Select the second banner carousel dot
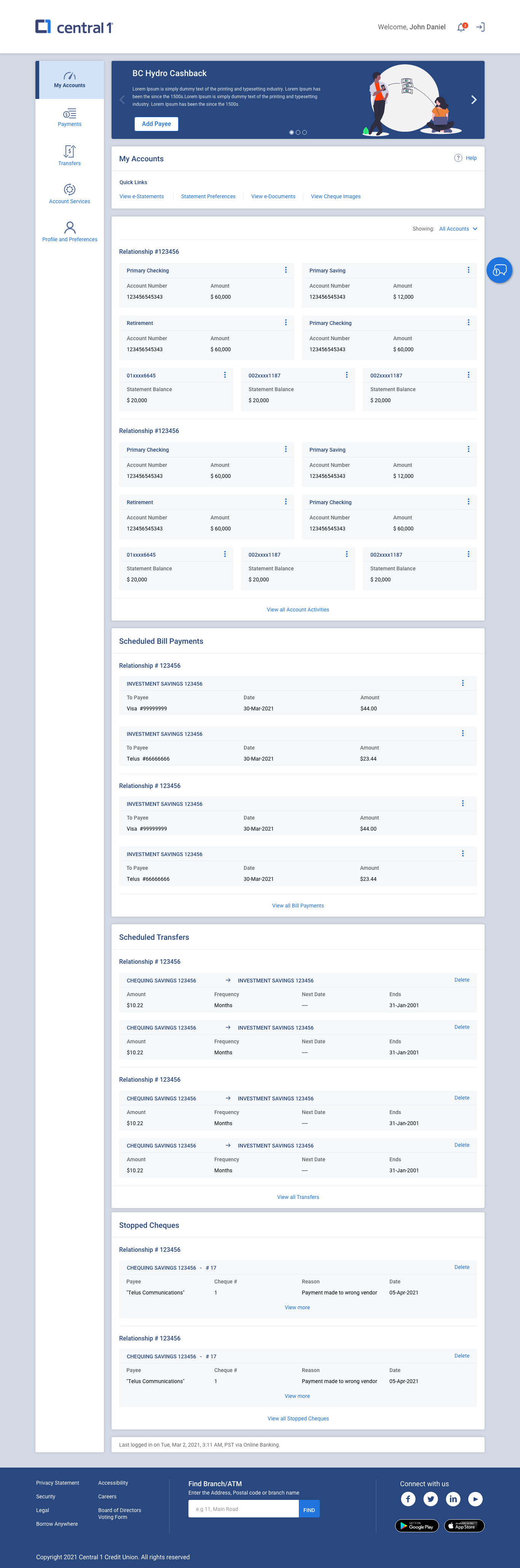520x1568 pixels. [298, 132]
